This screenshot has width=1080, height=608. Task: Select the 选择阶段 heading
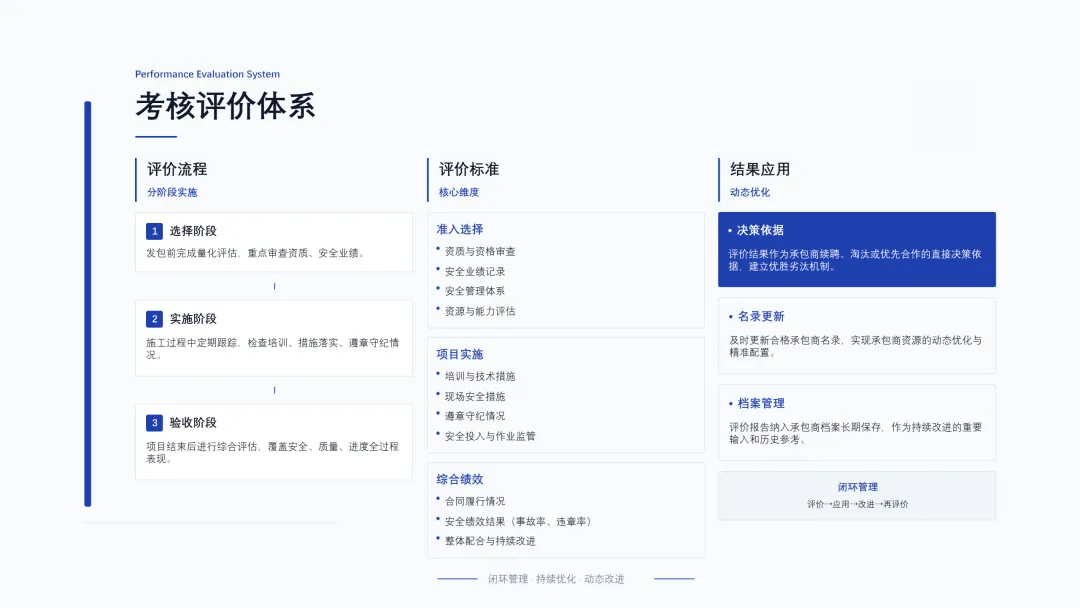[193, 231]
